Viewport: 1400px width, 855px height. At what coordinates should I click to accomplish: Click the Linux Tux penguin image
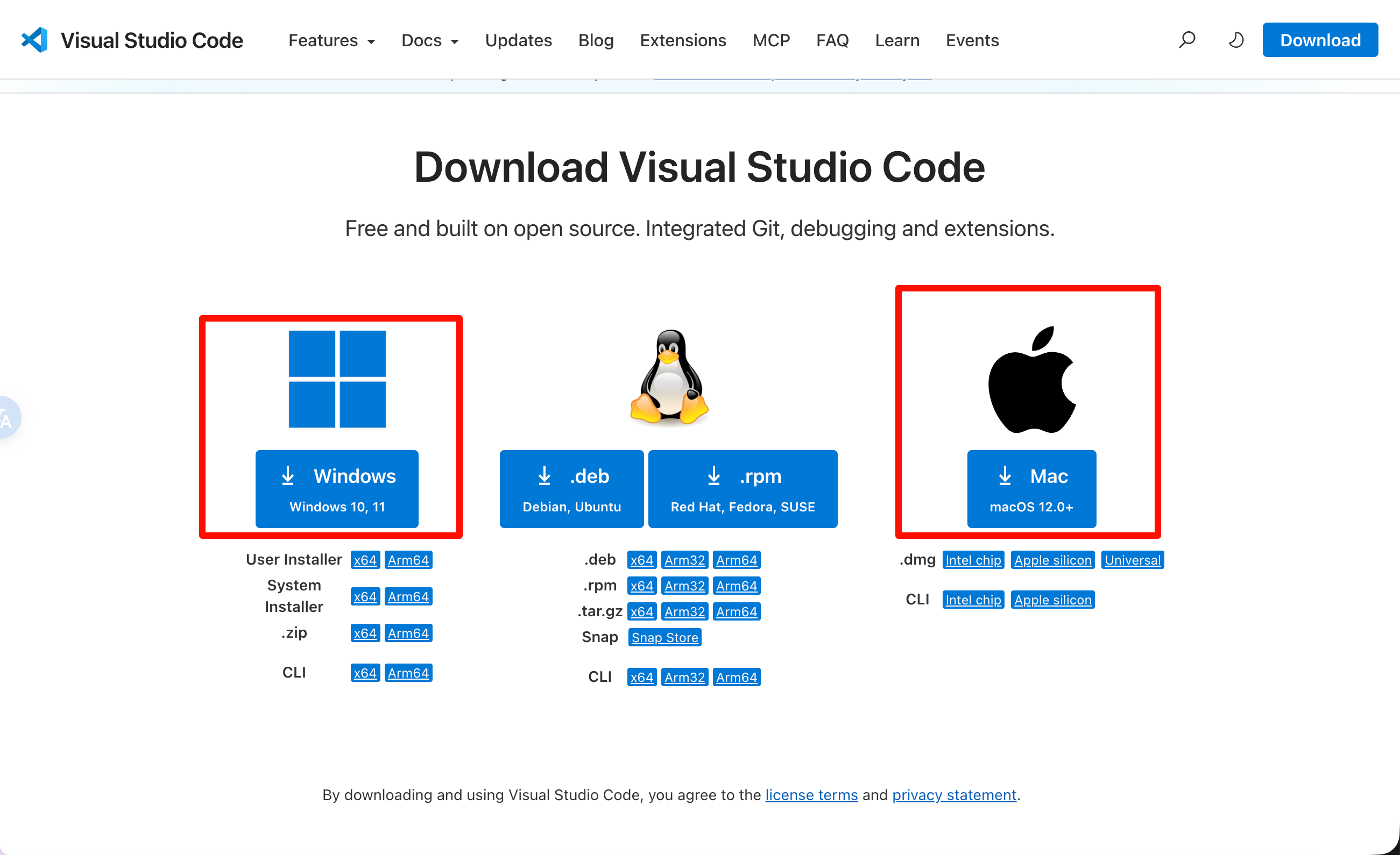coord(669,377)
